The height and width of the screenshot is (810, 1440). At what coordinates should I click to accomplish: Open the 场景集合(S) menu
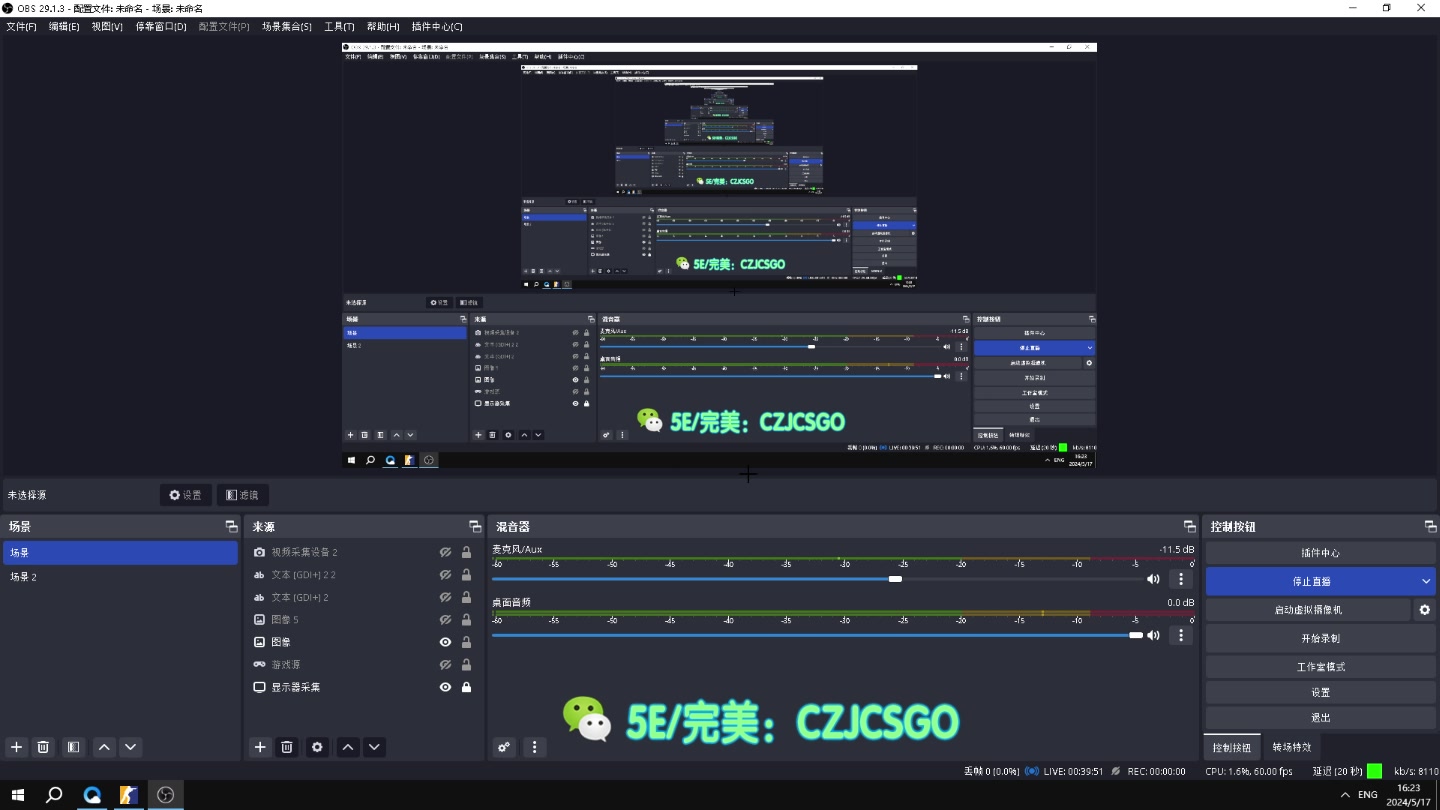point(287,27)
